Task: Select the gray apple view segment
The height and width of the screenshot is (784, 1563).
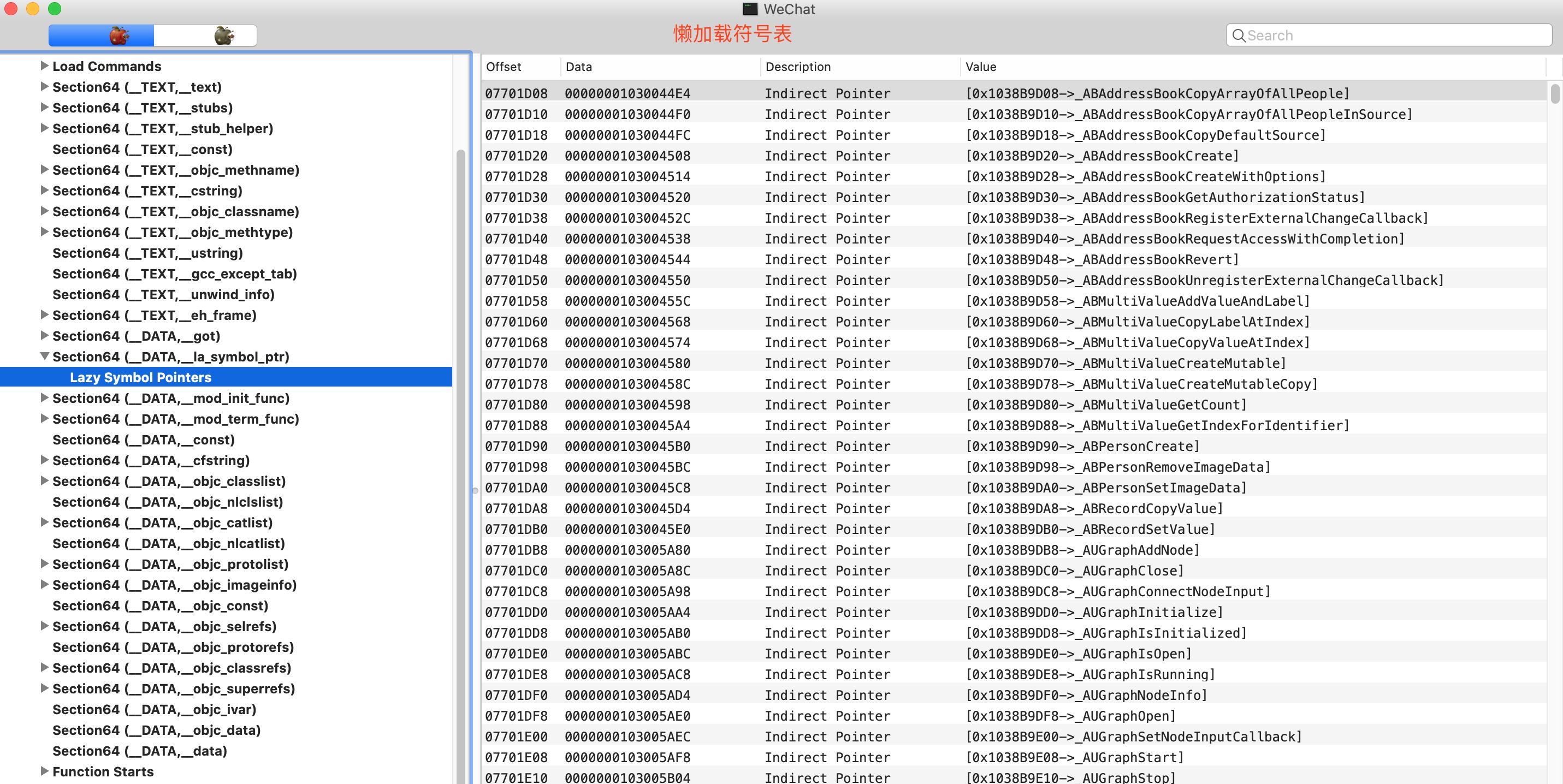Action: 205,35
